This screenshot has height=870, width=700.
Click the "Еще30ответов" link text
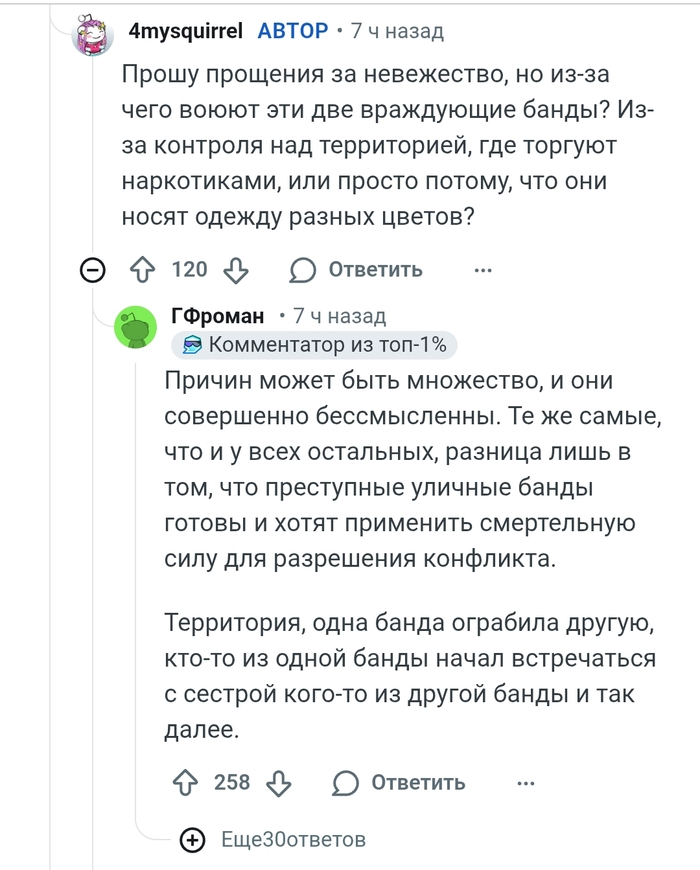[x=293, y=840]
